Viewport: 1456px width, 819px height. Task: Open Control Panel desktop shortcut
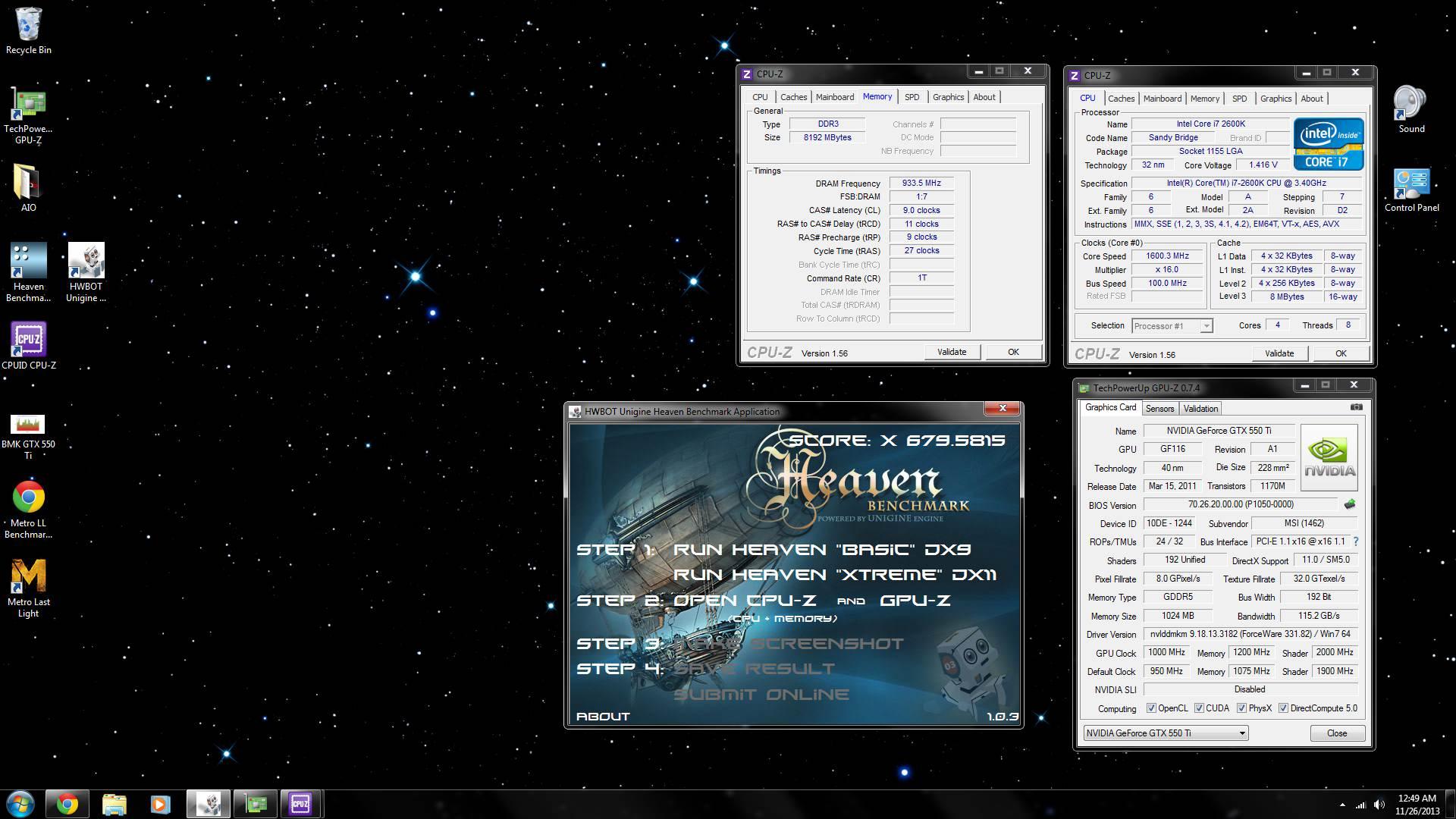[x=1411, y=190]
